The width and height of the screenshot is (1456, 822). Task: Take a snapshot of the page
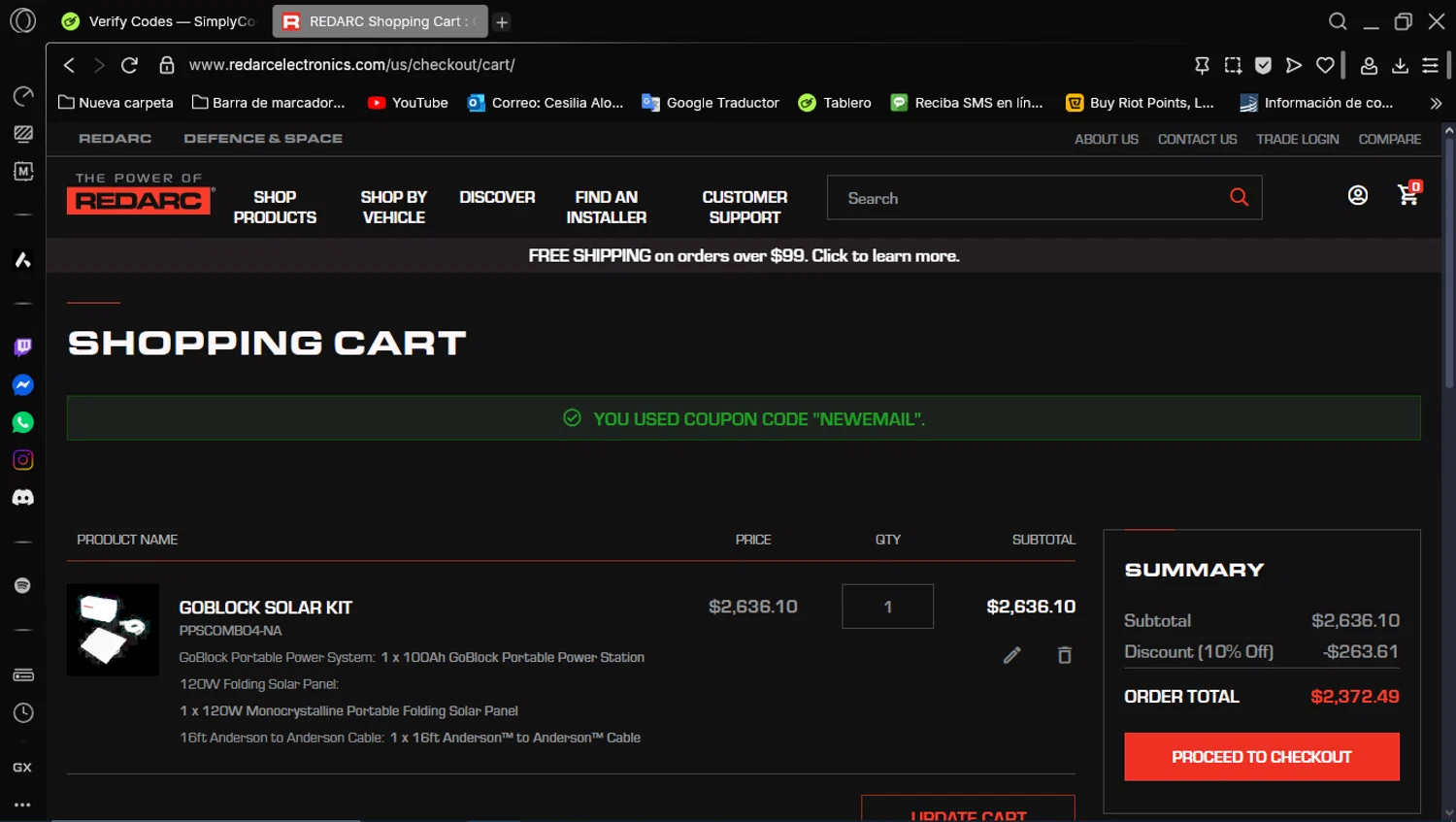point(1233,65)
